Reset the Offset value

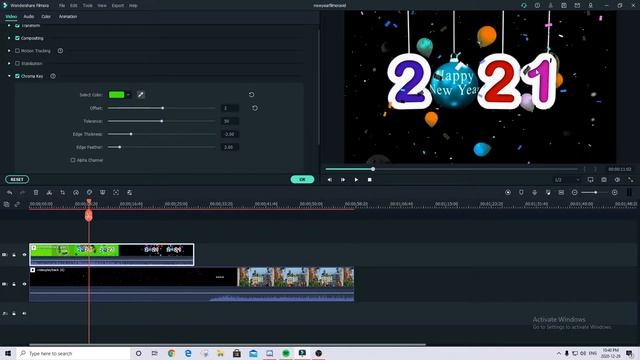tap(255, 108)
